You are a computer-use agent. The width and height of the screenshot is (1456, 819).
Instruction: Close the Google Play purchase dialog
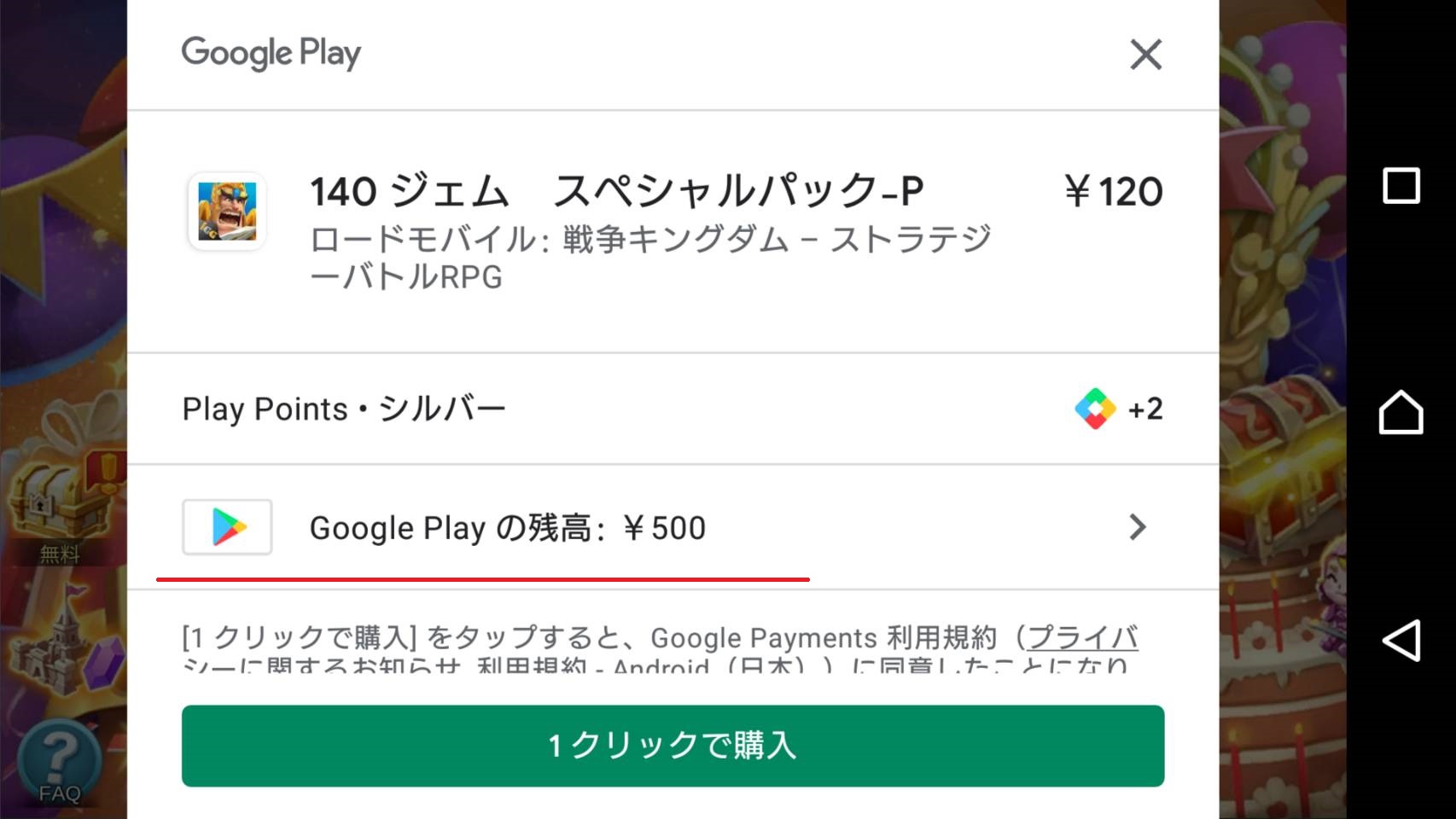point(1145,55)
